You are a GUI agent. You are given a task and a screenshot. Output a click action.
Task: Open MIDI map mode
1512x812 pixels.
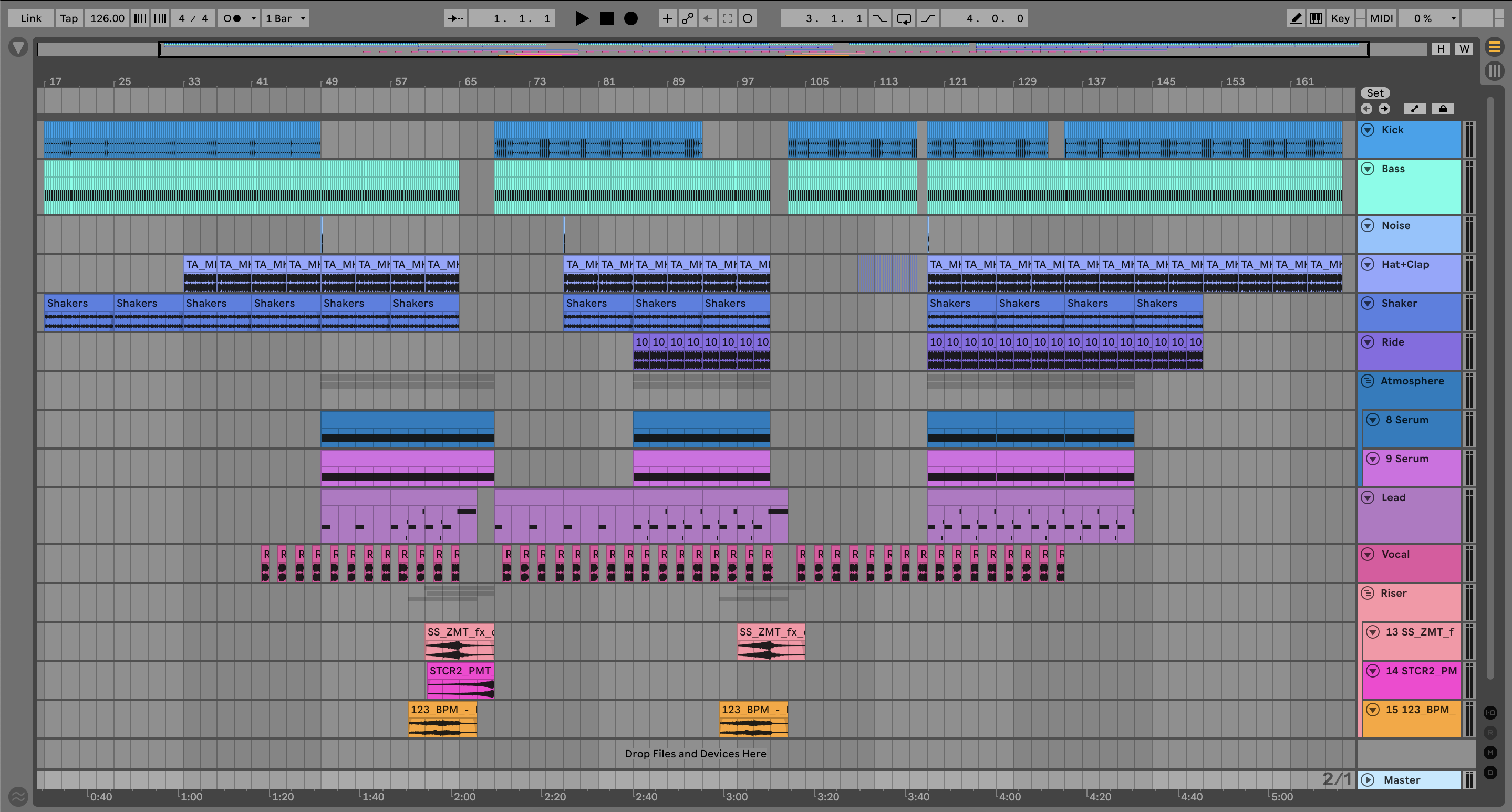coord(1381,18)
